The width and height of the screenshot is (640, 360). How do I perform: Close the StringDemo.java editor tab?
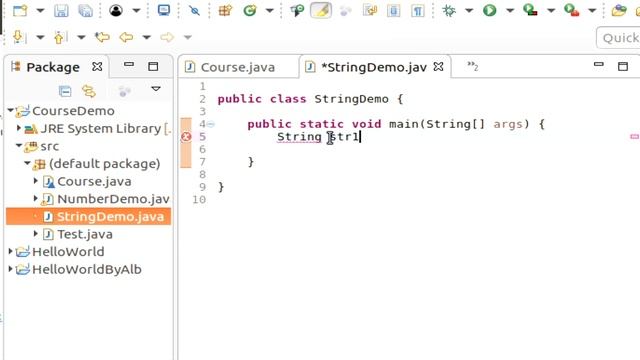pyautogui.click(x=438, y=67)
